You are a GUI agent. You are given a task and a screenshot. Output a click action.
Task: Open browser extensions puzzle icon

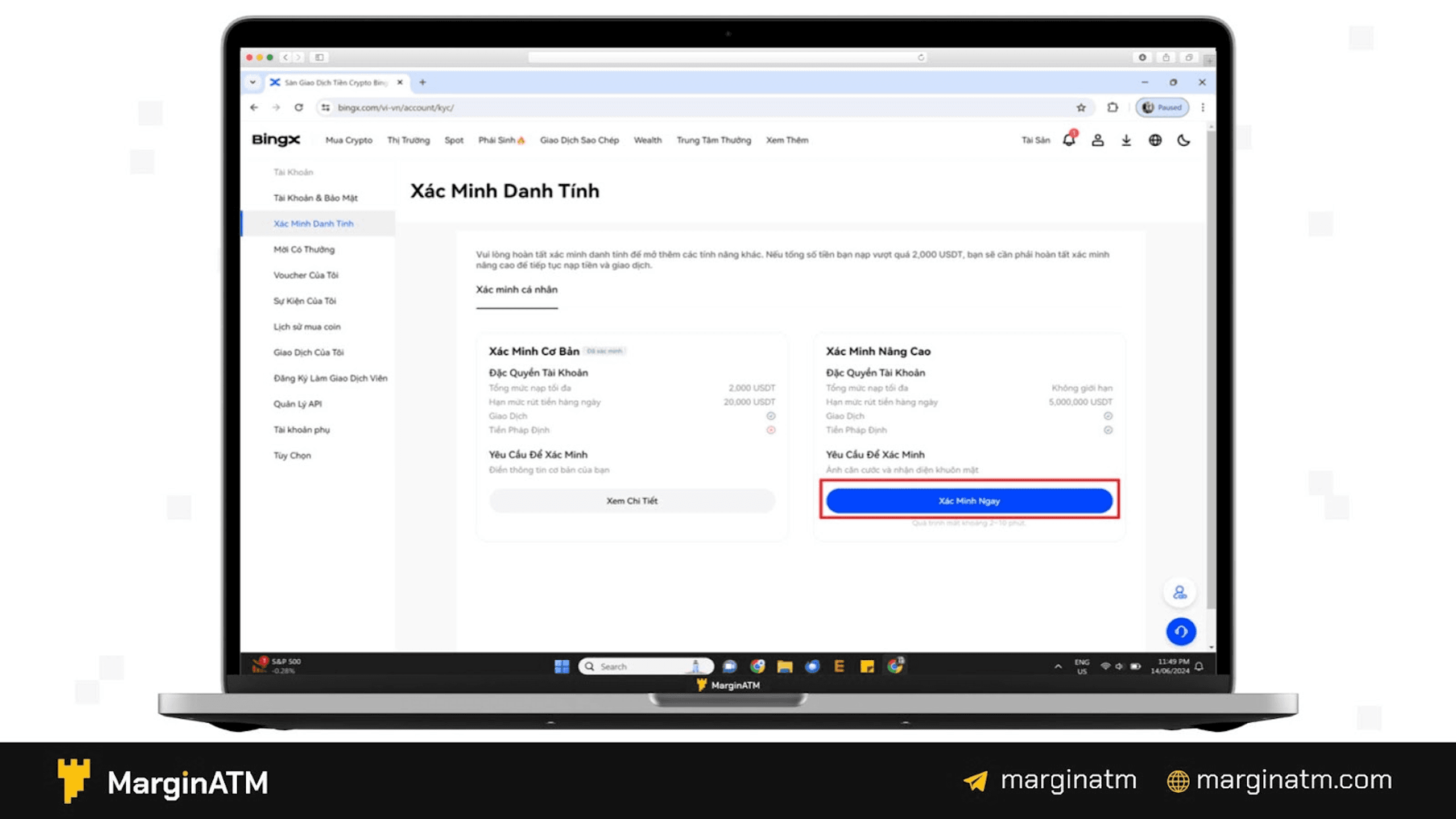point(1112,107)
